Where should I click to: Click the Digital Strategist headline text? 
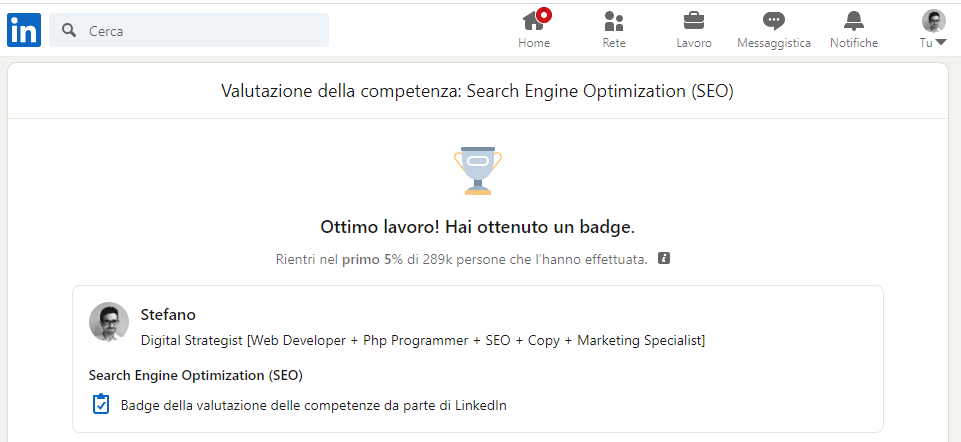coord(423,340)
